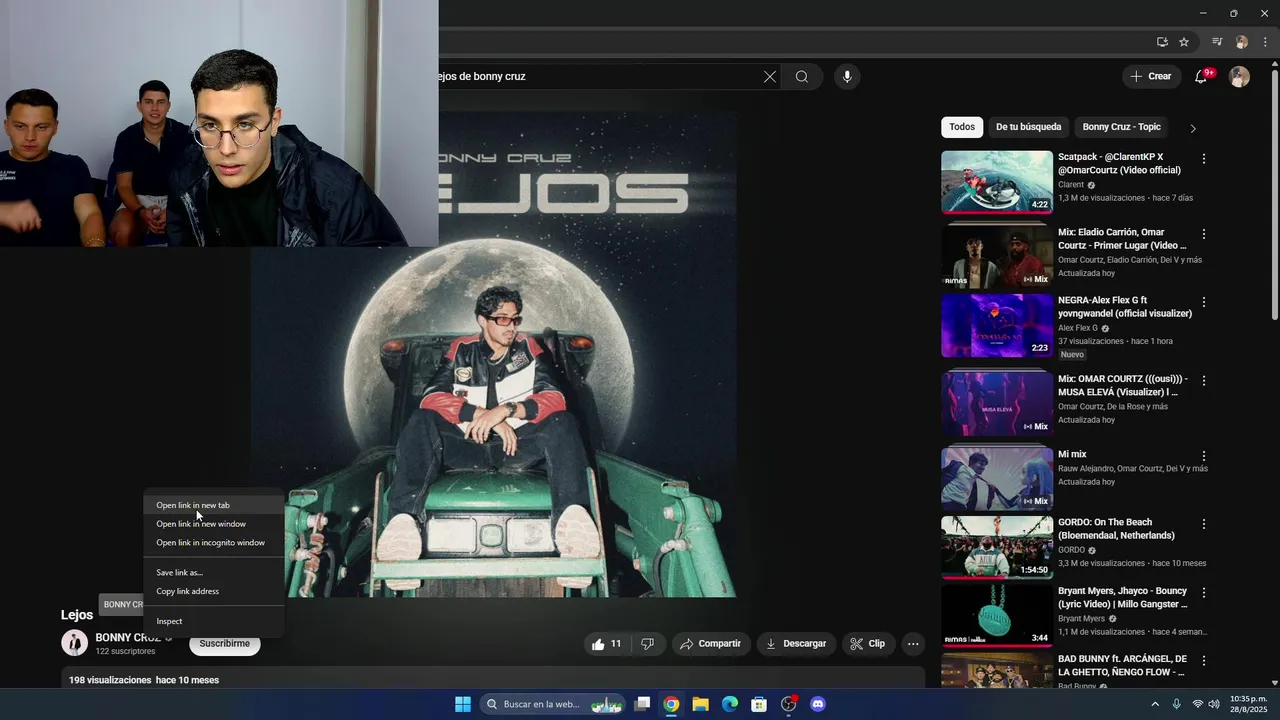1280x720 pixels.
Task: Click the Suscribirme button
Action: click(225, 644)
